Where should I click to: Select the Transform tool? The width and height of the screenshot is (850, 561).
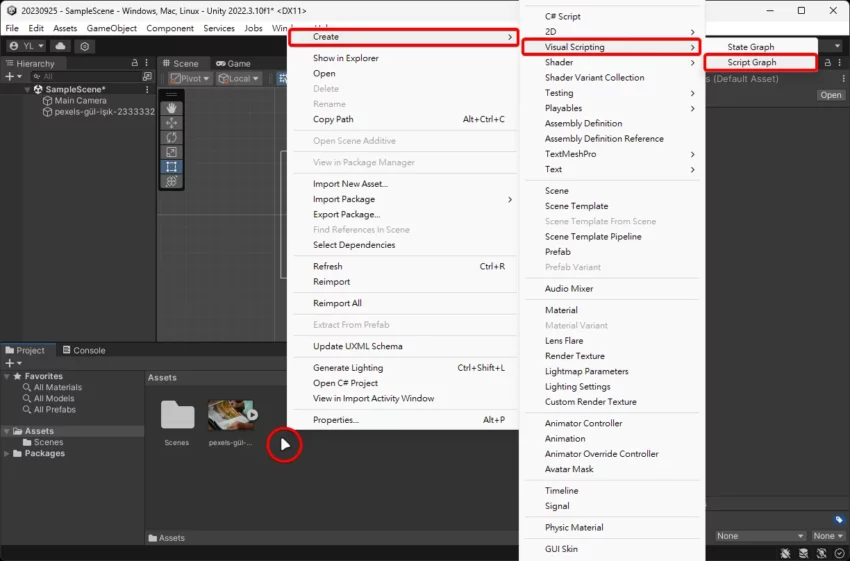[x=171, y=181]
